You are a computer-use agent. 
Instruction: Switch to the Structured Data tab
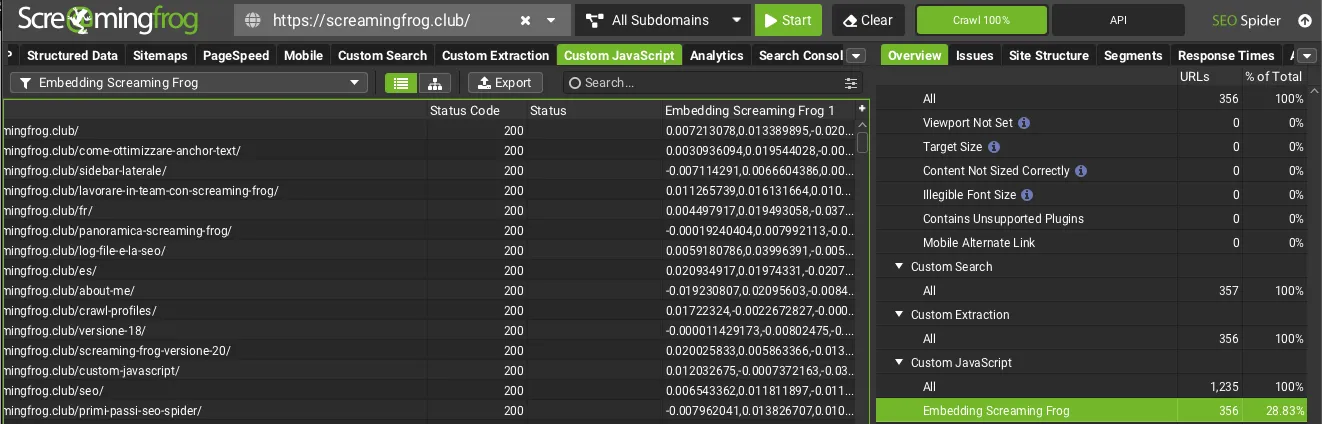pos(72,55)
